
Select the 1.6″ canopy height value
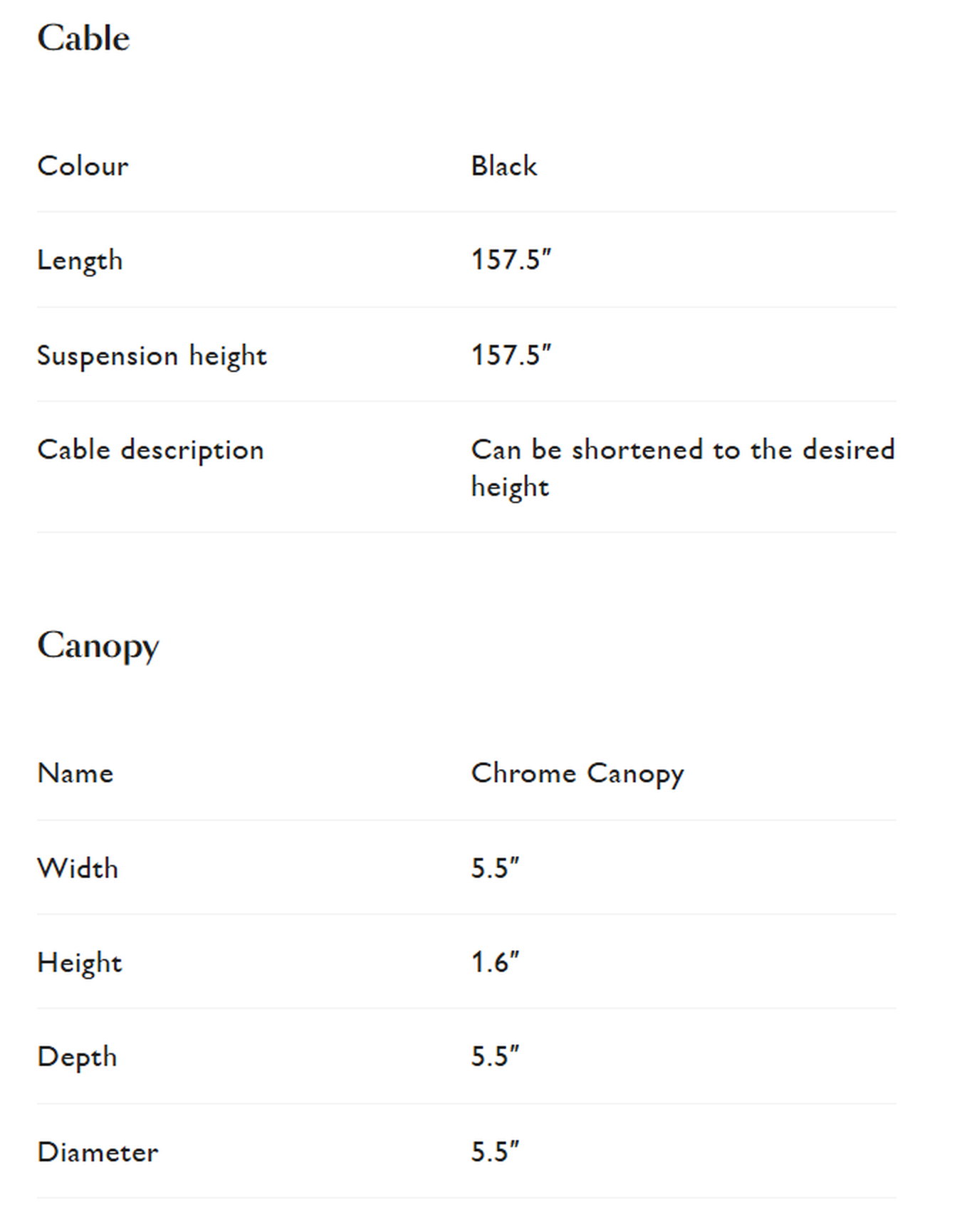[x=495, y=963]
